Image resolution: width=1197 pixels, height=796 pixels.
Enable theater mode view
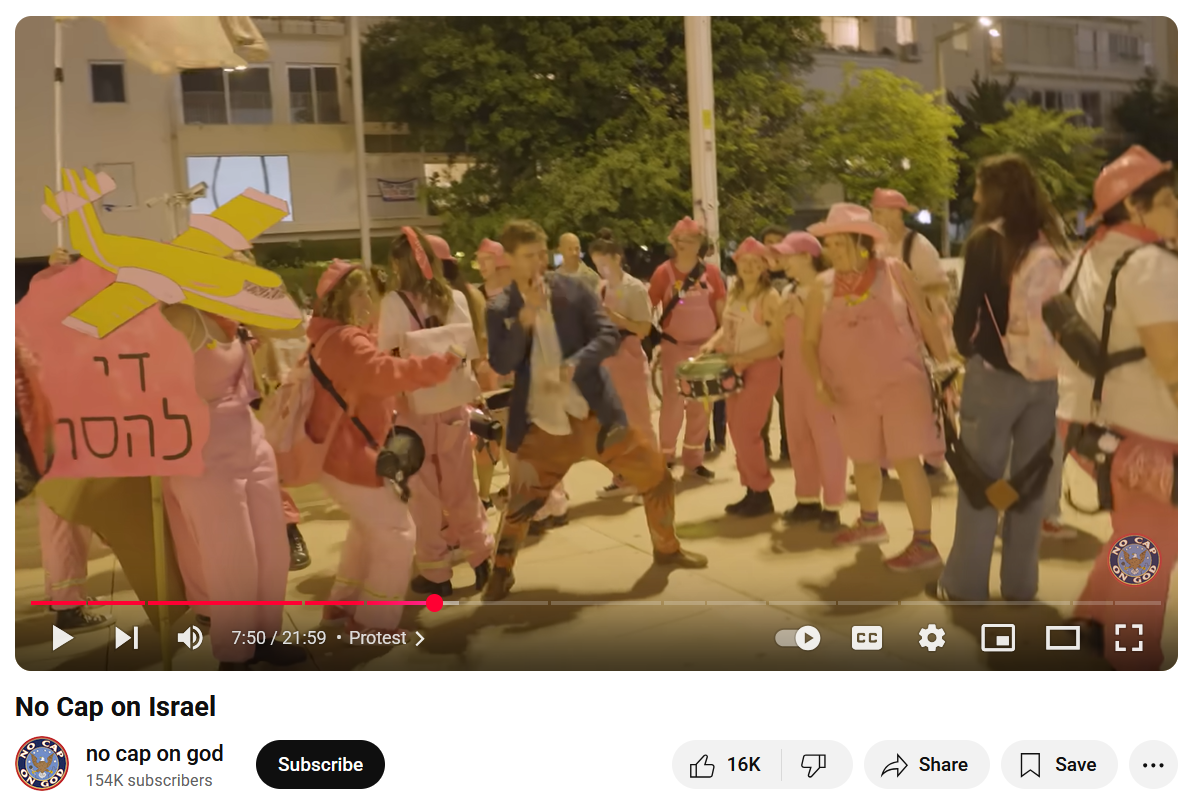1063,637
